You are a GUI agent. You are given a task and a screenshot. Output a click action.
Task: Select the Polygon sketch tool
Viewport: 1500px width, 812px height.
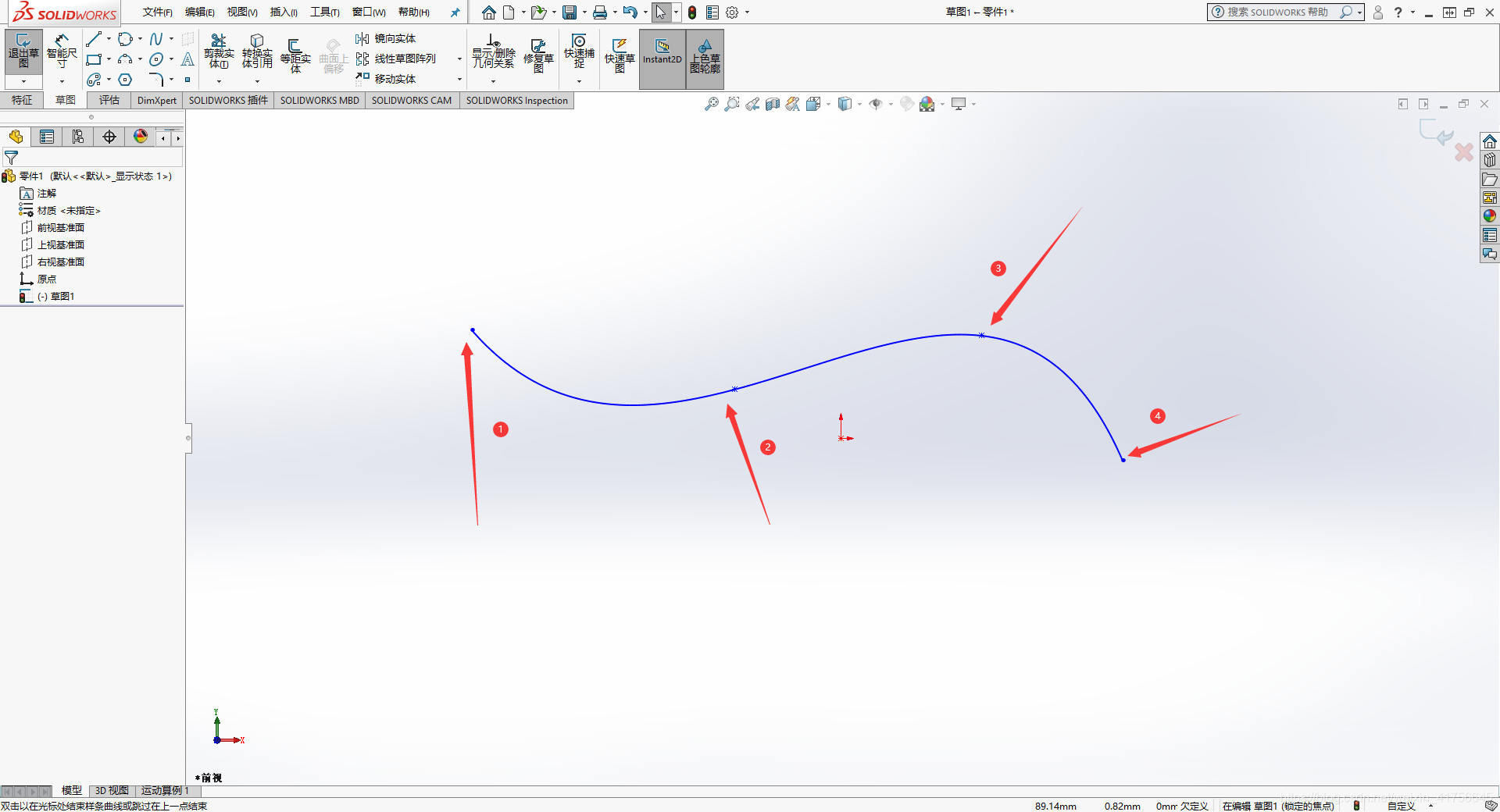[x=125, y=80]
